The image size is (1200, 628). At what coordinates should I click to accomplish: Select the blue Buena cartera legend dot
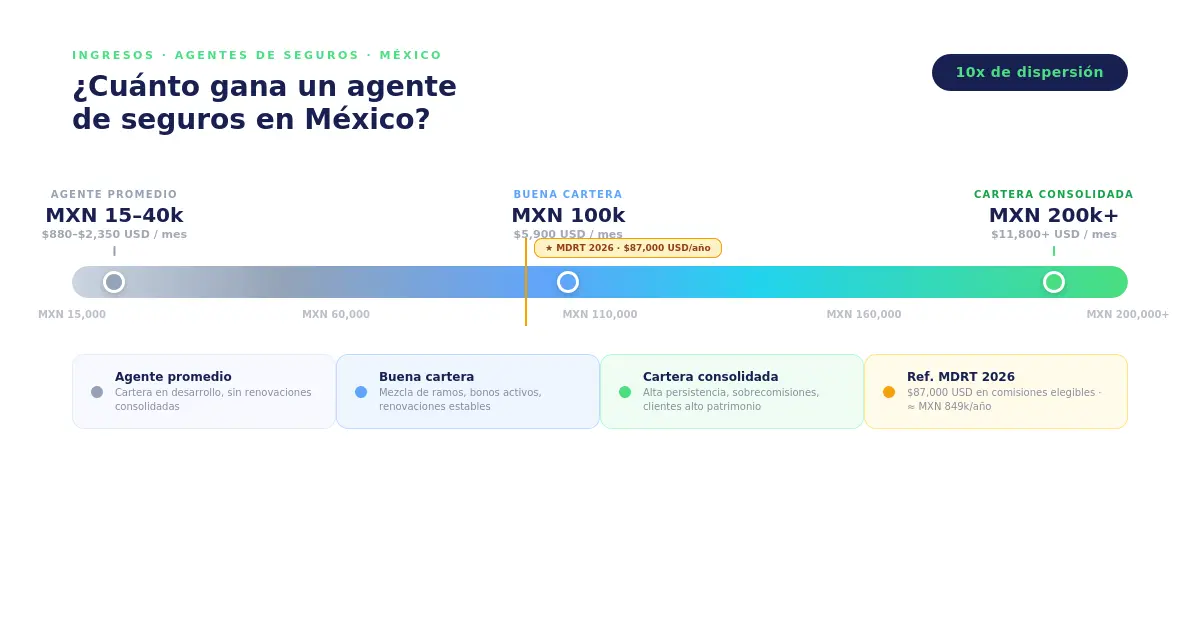pos(360,391)
